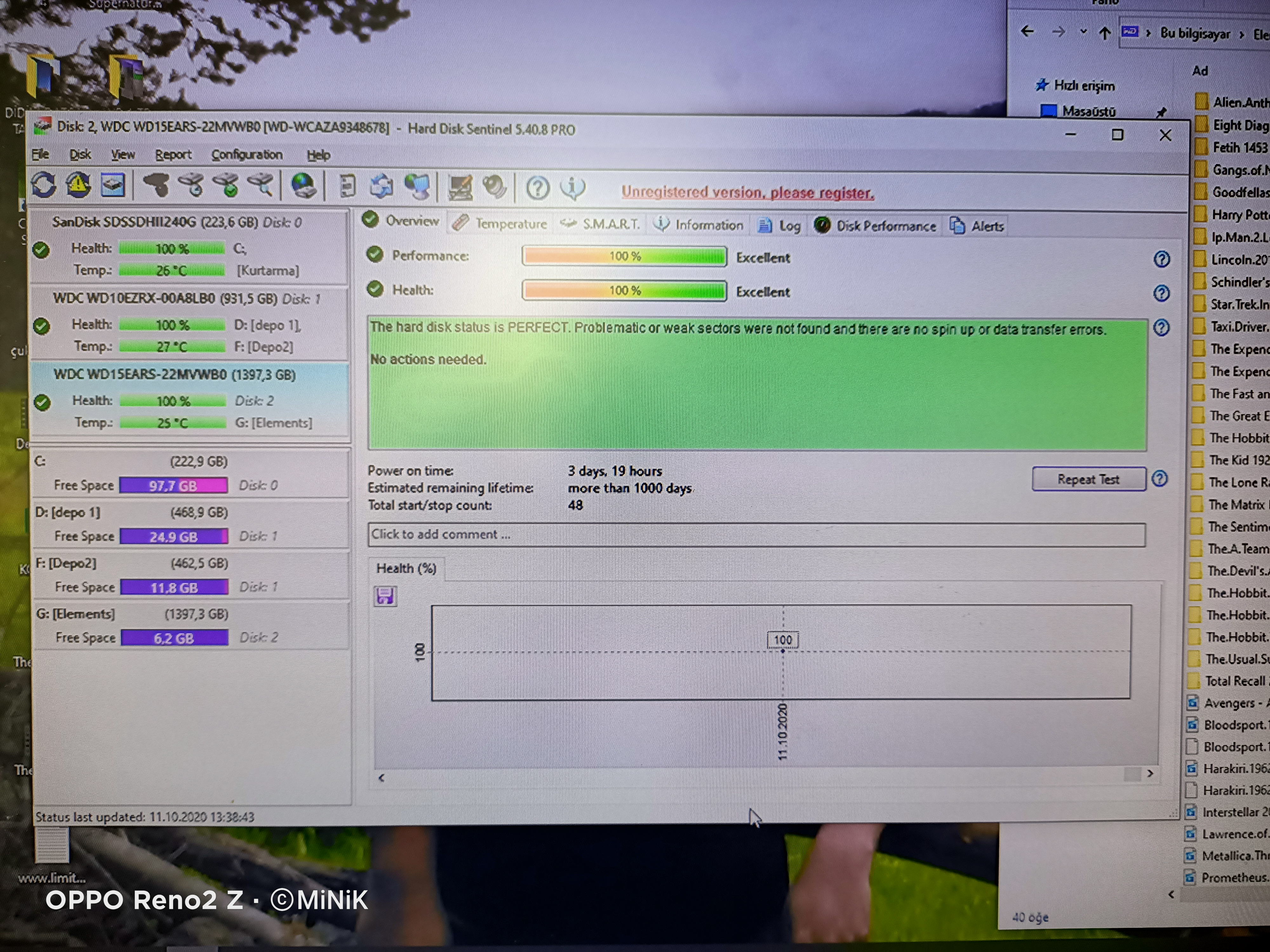Open the File menu

click(x=40, y=154)
